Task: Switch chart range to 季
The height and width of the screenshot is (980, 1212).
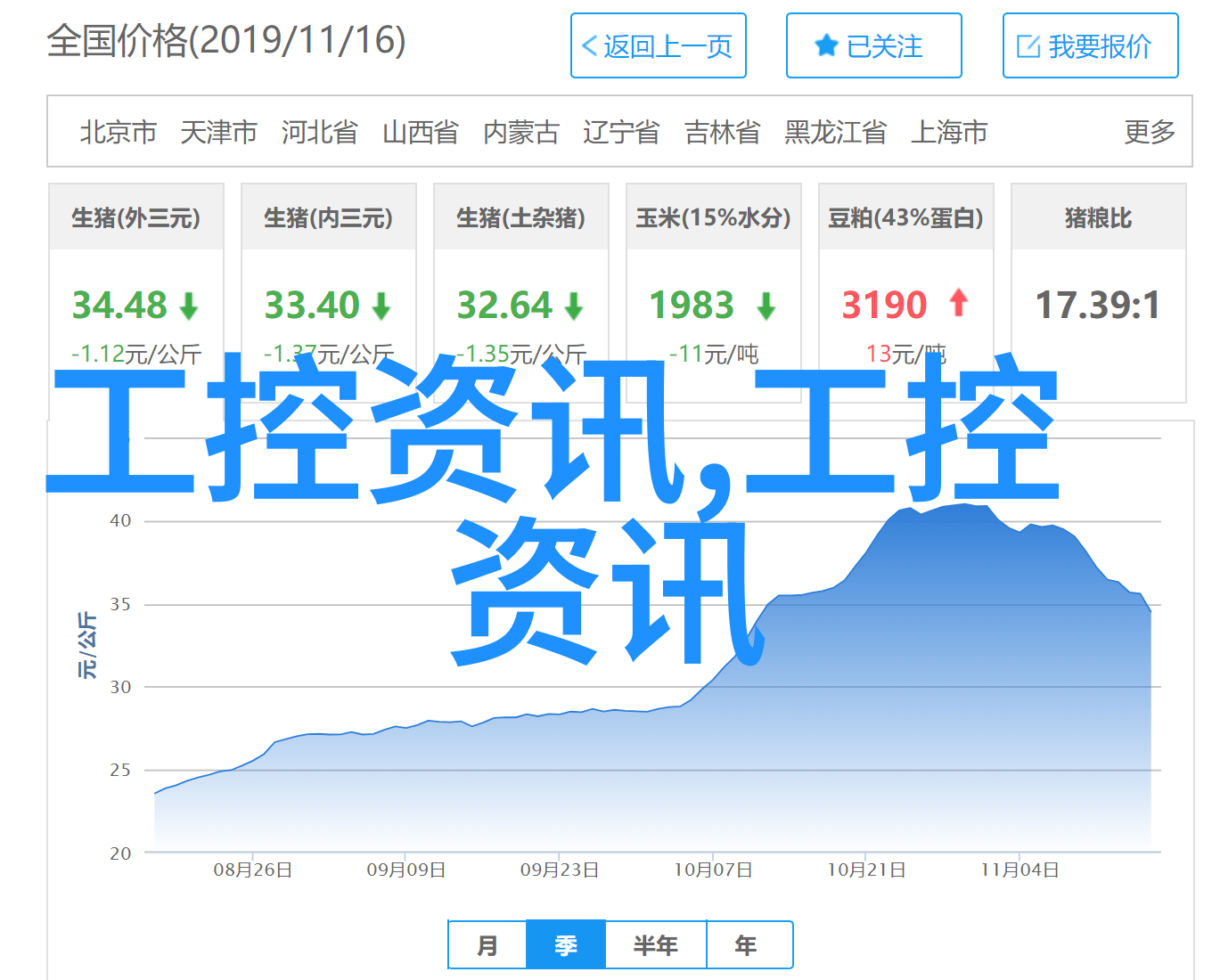Action: click(566, 945)
